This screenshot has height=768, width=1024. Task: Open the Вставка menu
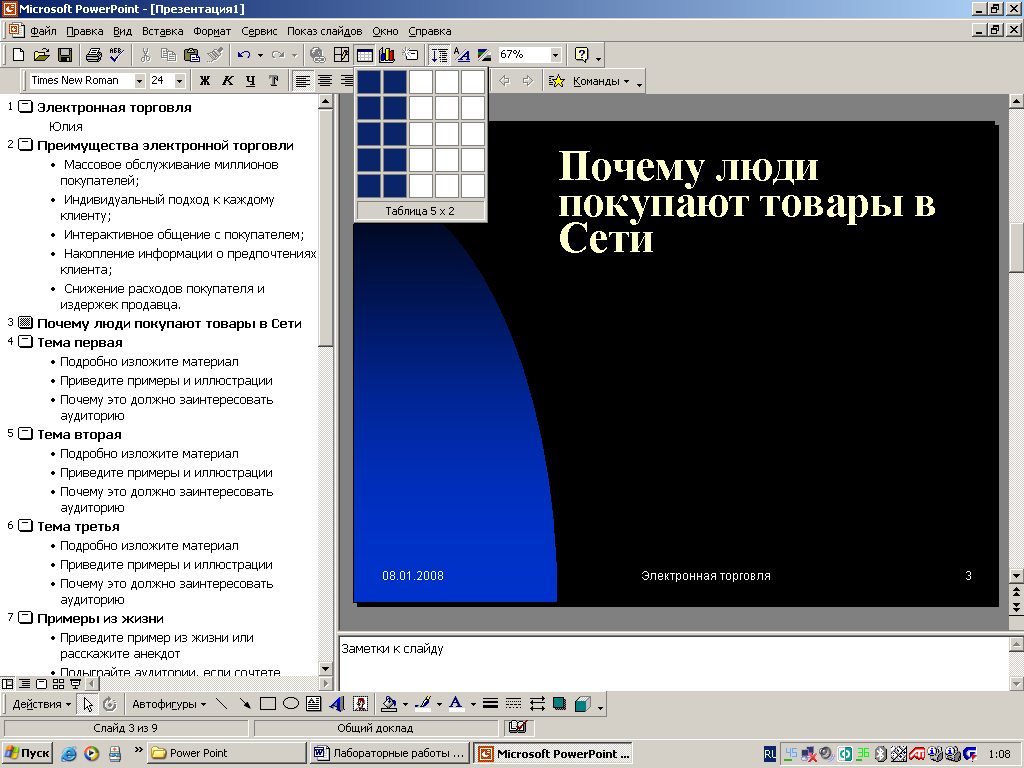[x=163, y=31]
